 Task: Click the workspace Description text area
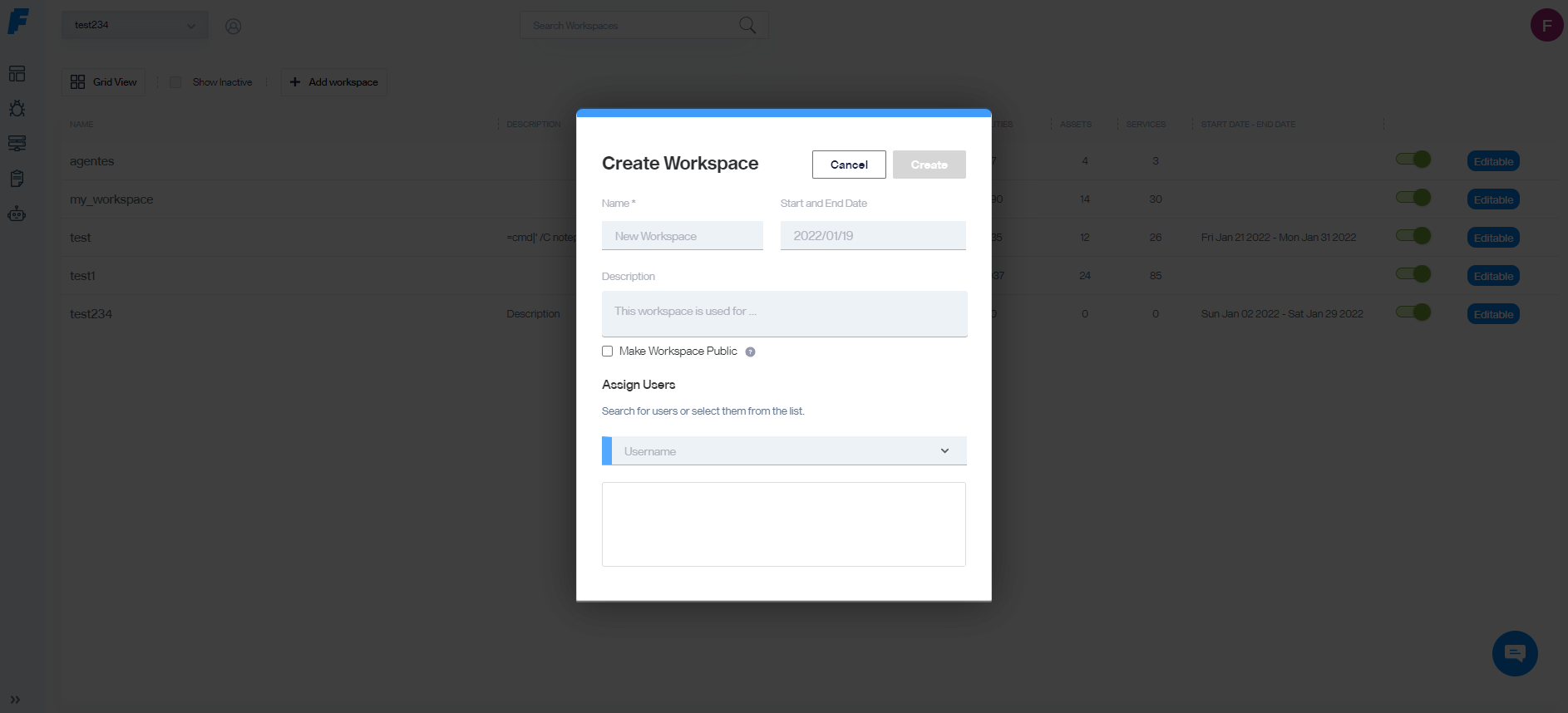point(785,314)
